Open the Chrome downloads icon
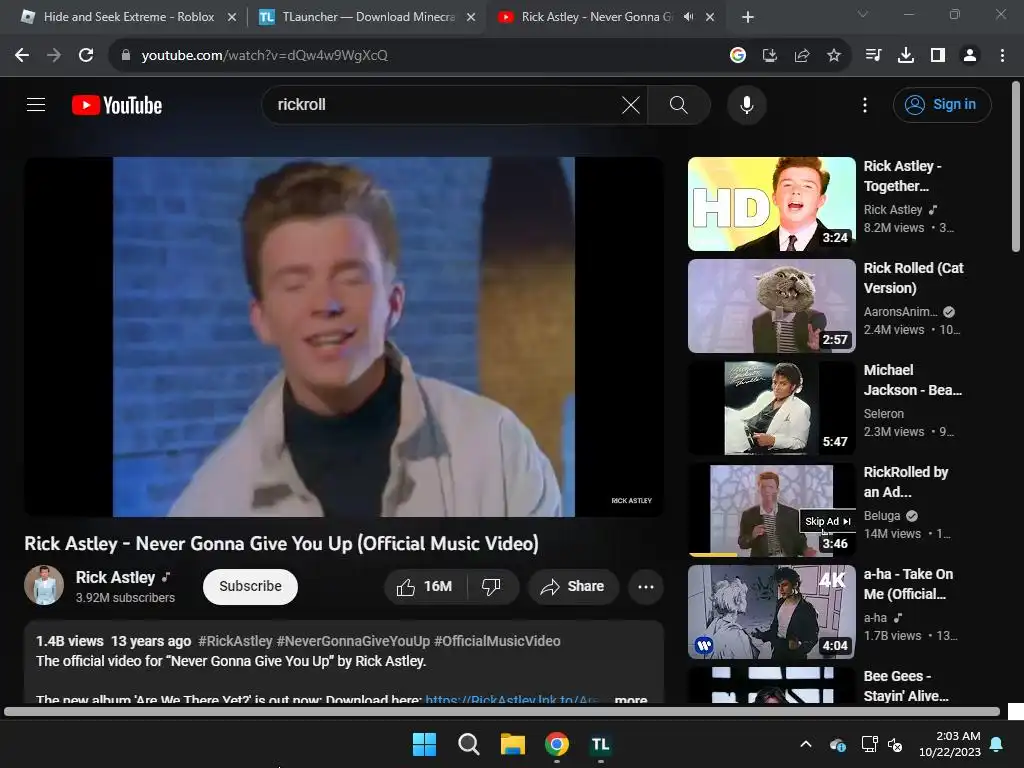Screen dimensions: 1024x768 [906, 56]
